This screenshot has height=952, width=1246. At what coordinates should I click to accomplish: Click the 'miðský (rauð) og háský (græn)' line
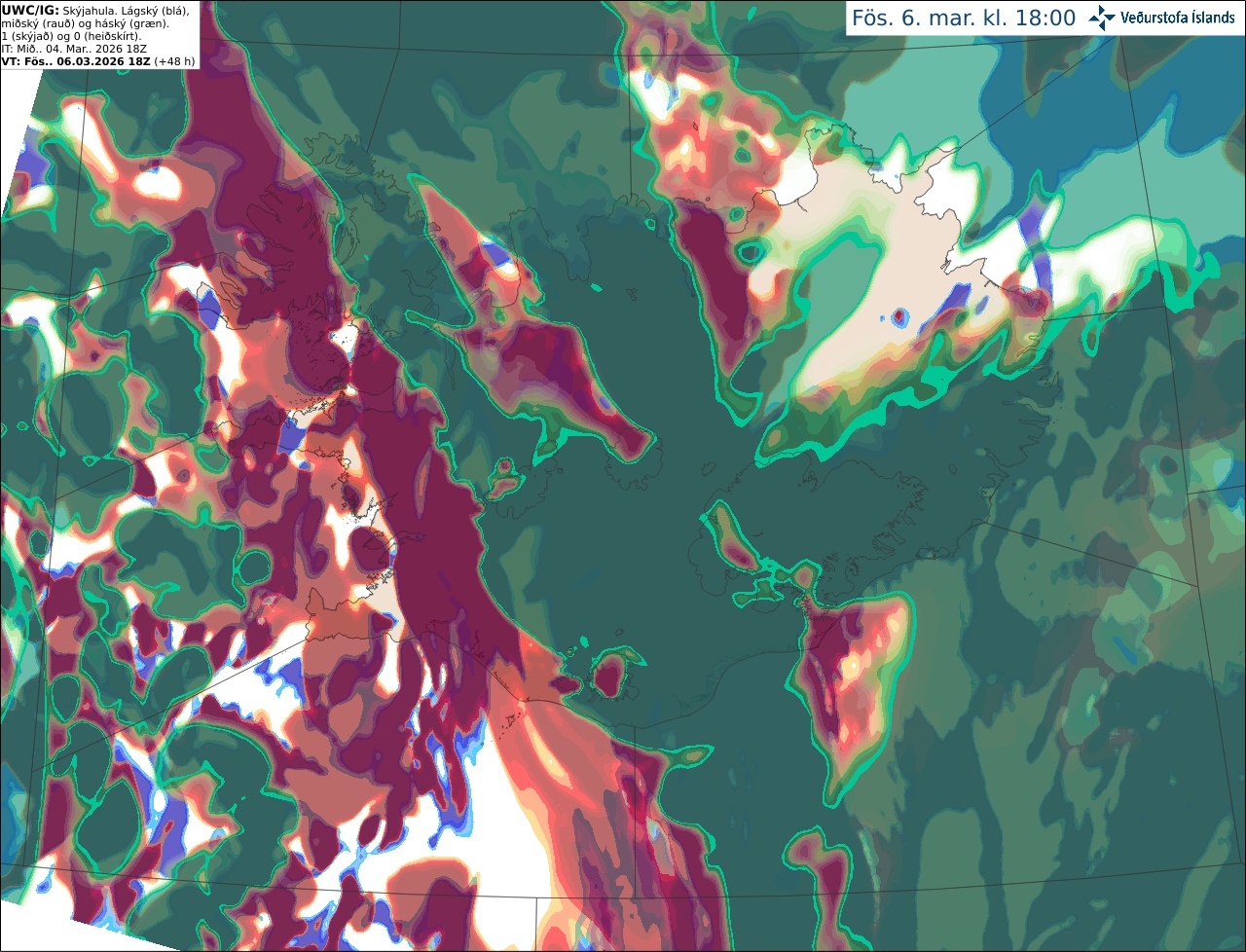tap(85, 22)
